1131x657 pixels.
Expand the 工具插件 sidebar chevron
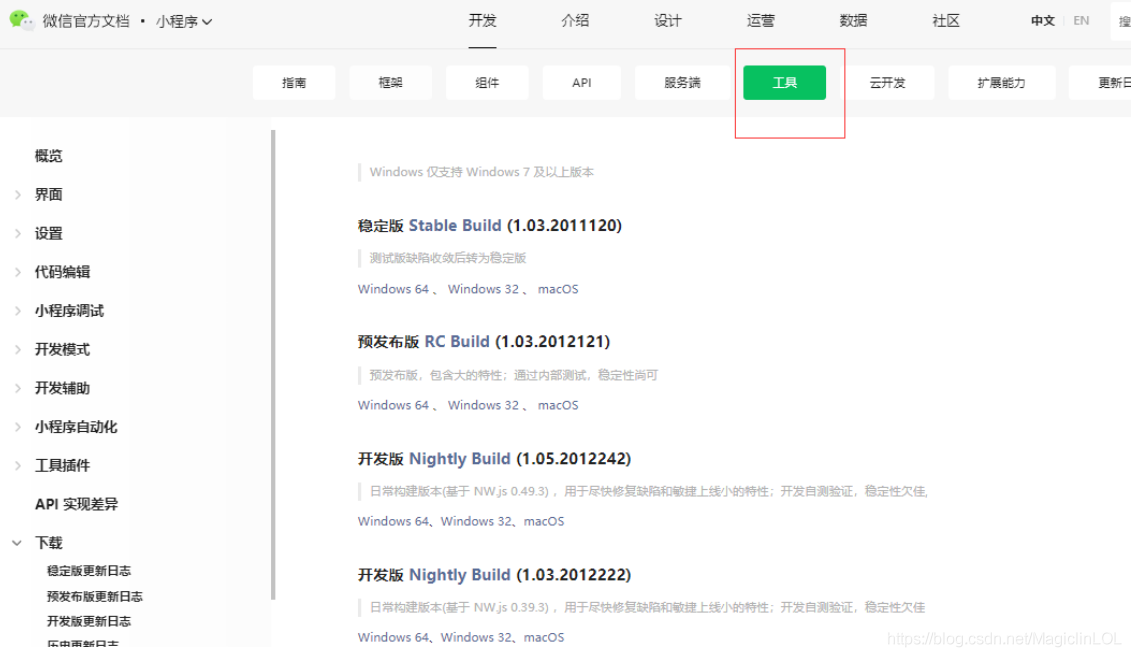[18, 466]
